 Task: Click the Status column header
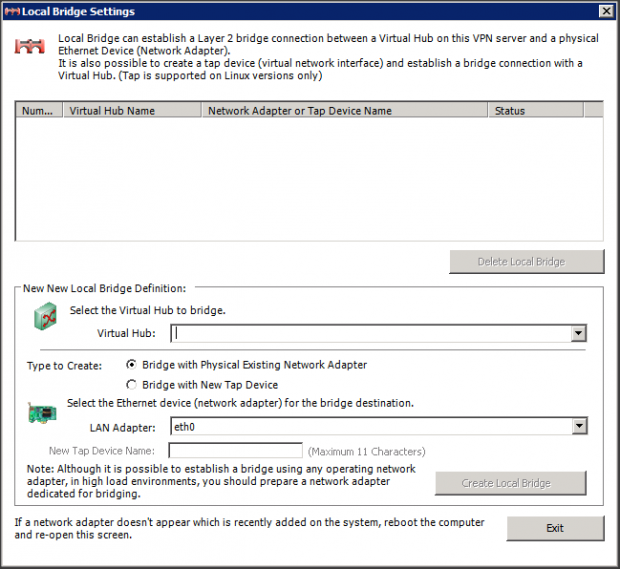[536, 111]
